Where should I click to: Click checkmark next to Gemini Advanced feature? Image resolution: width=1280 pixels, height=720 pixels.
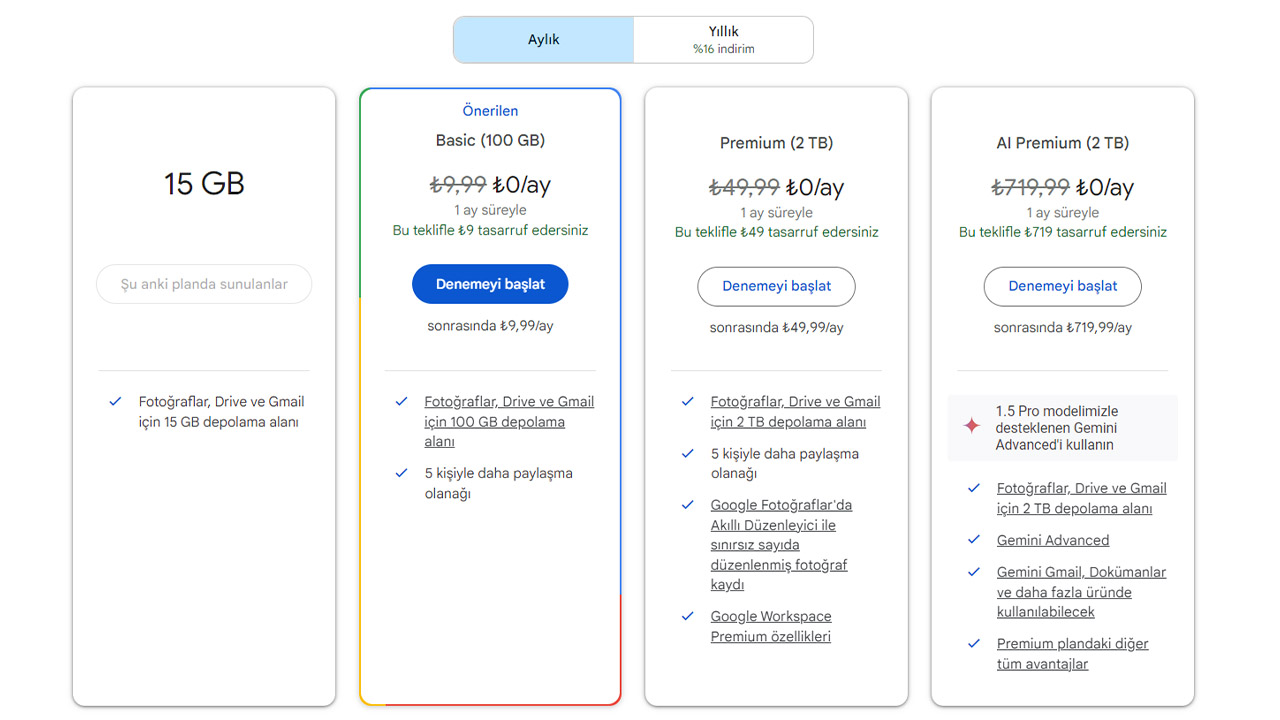973,540
